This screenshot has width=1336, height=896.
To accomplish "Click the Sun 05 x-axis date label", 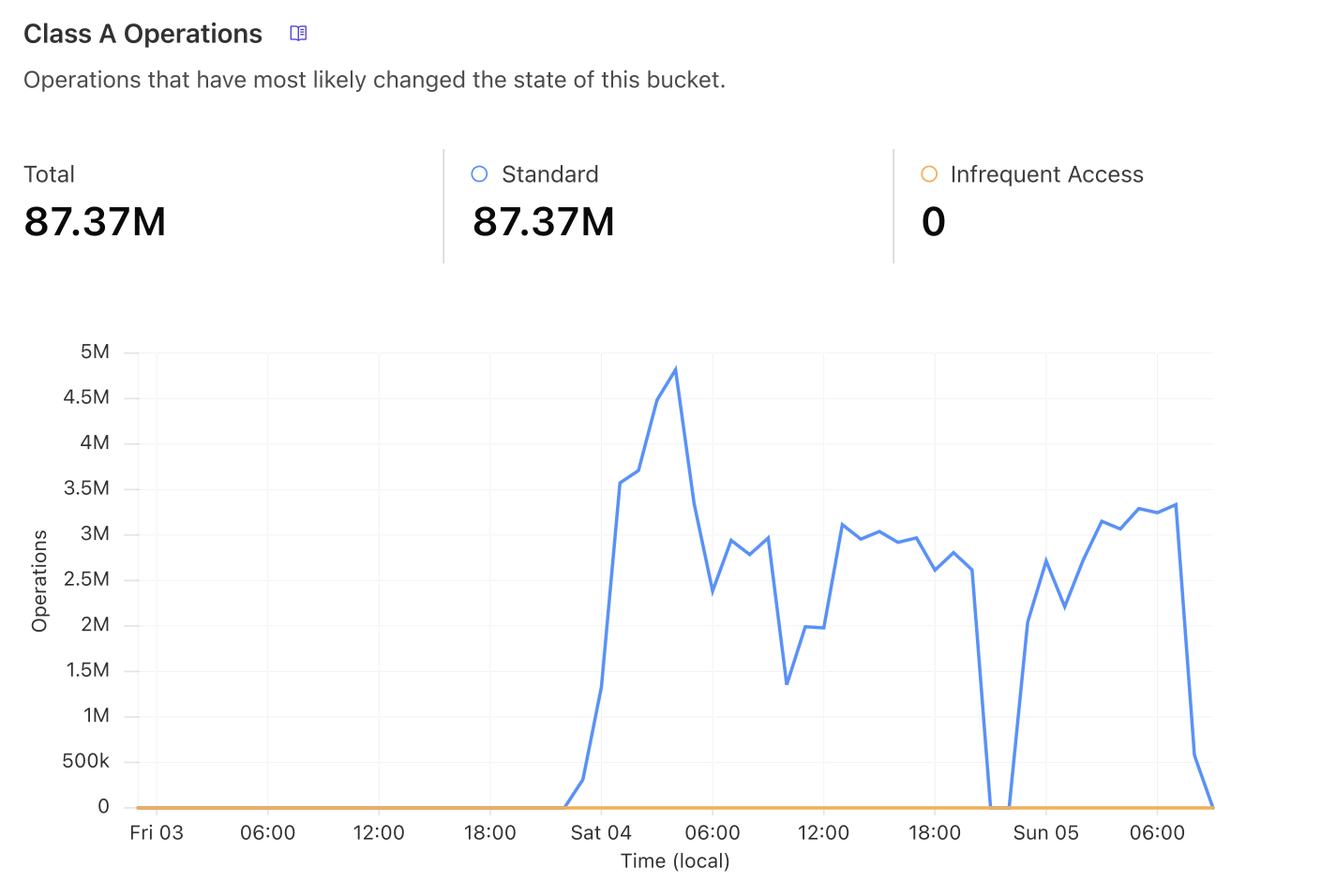I will point(1045,832).
